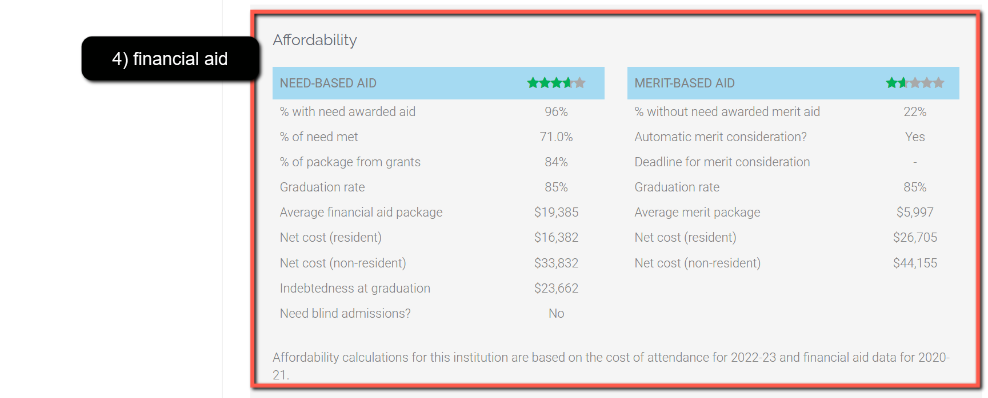This screenshot has width=988, height=398.
Task: Click indebtedness at graduation $23,662
Action: click(556, 288)
